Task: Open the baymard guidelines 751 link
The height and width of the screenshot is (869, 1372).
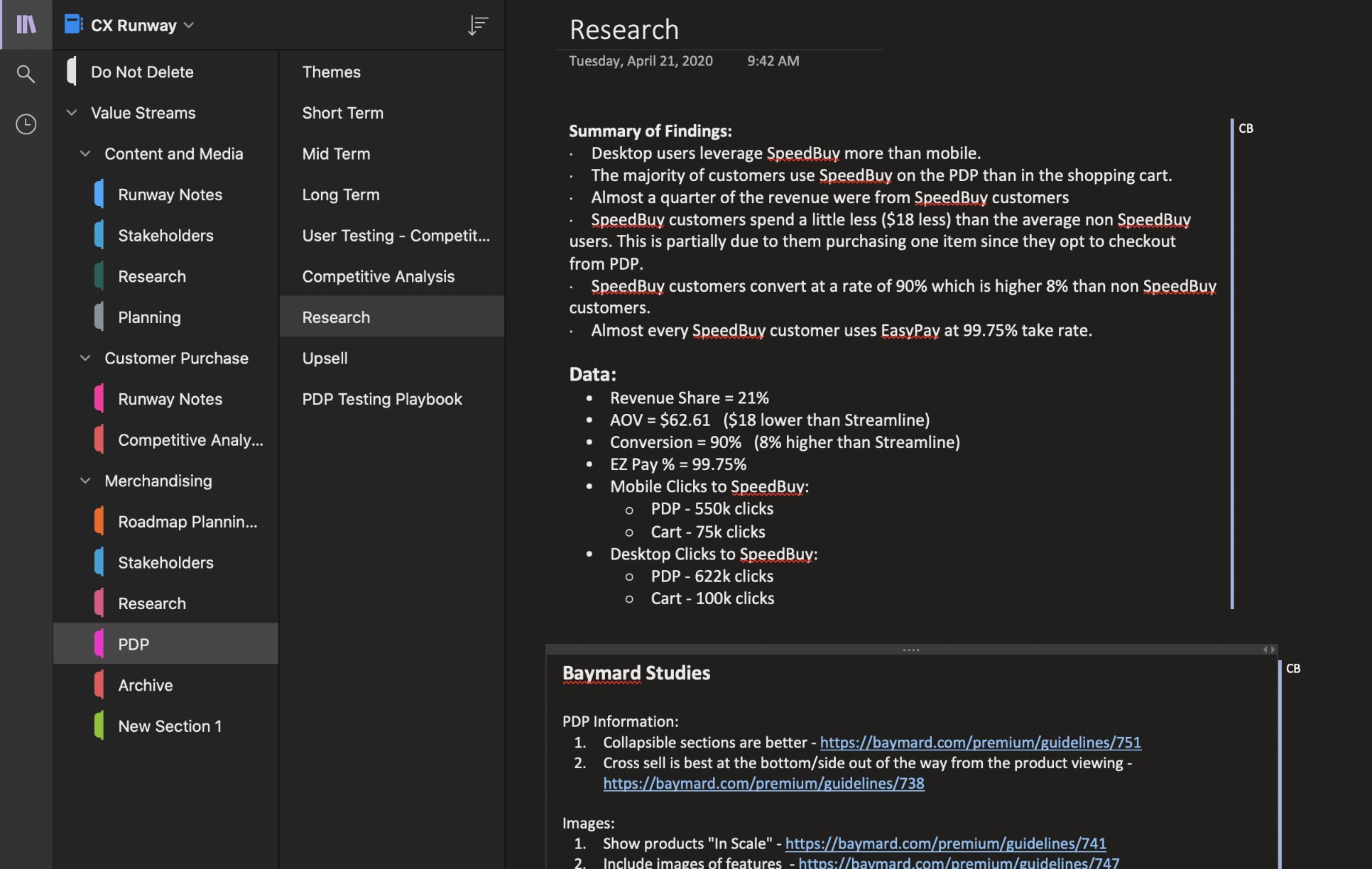Action: tap(980, 742)
